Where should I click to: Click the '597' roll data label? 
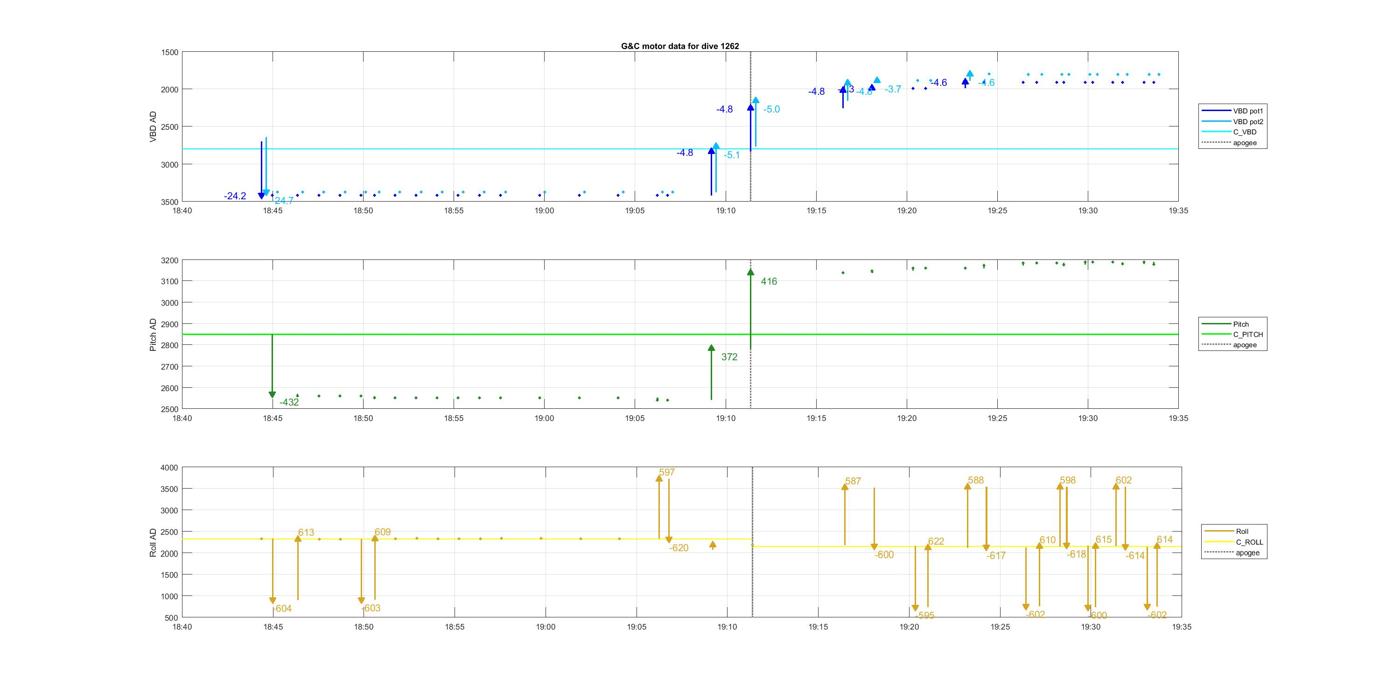tap(667, 472)
